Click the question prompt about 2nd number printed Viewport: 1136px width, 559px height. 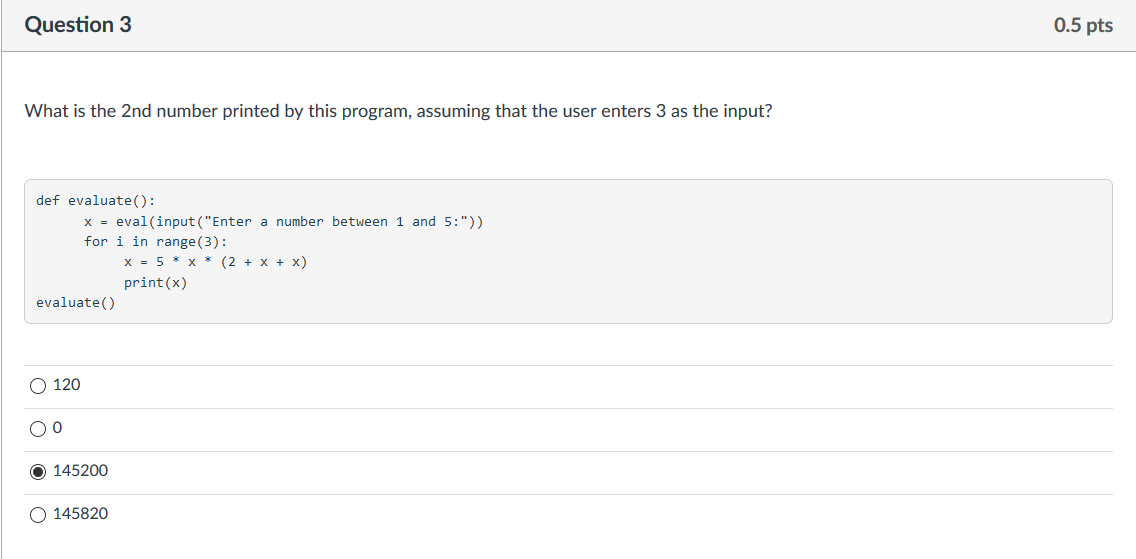point(398,112)
